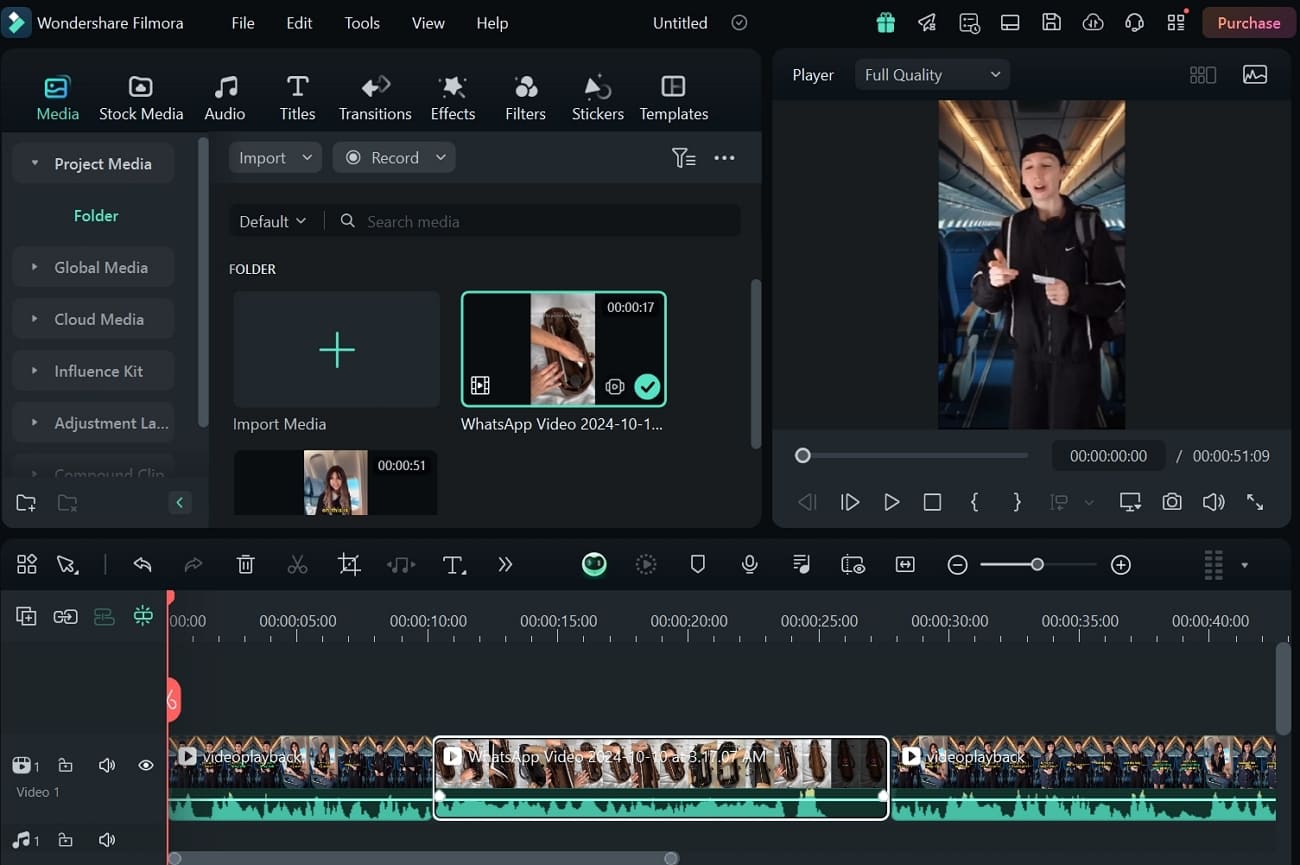The height and width of the screenshot is (865, 1300).
Task: Click the timeline zoom slider handle
Action: (1037, 565)
